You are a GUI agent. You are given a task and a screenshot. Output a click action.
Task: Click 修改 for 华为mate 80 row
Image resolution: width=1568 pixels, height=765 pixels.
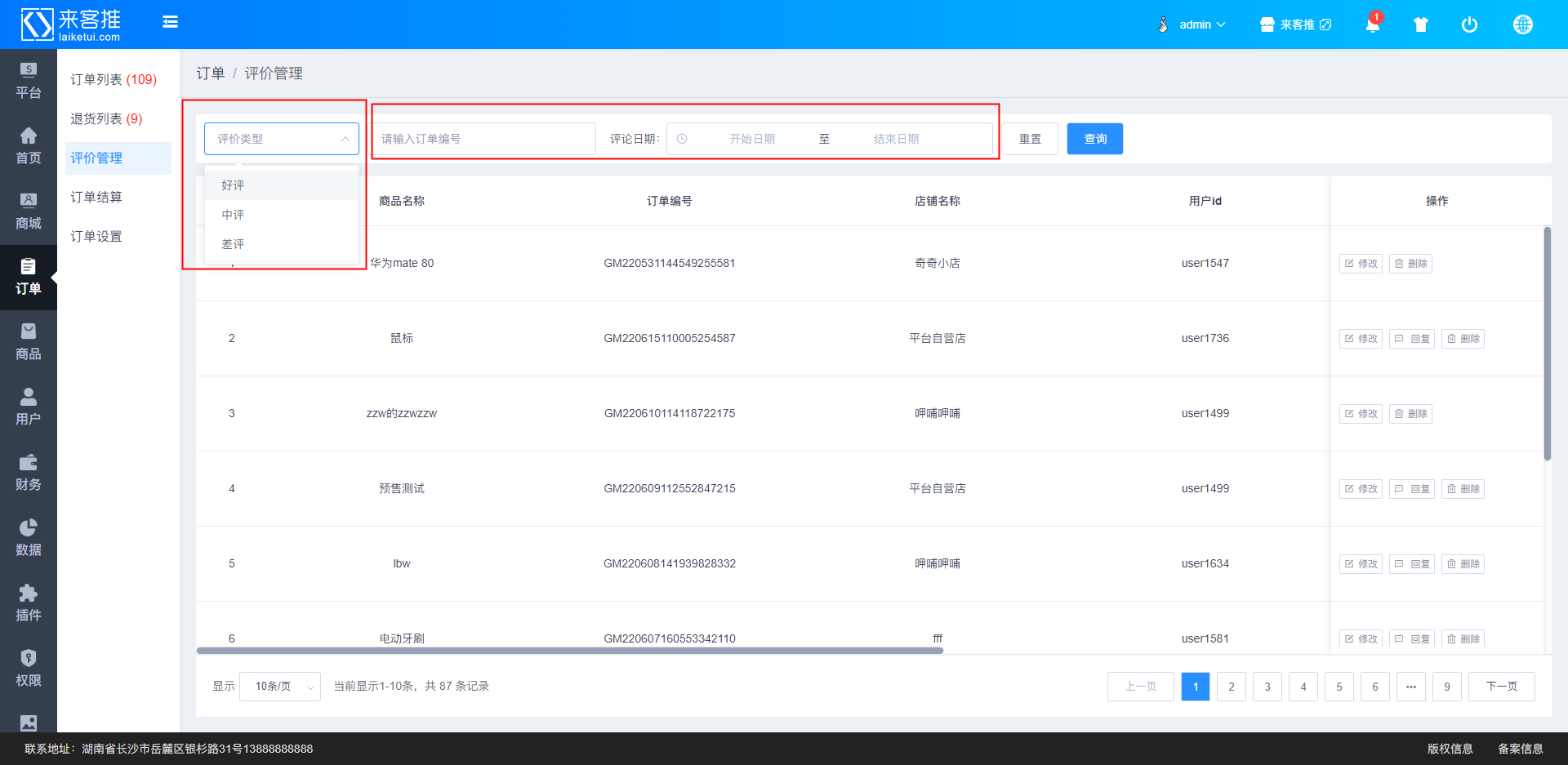[1361, 264]
